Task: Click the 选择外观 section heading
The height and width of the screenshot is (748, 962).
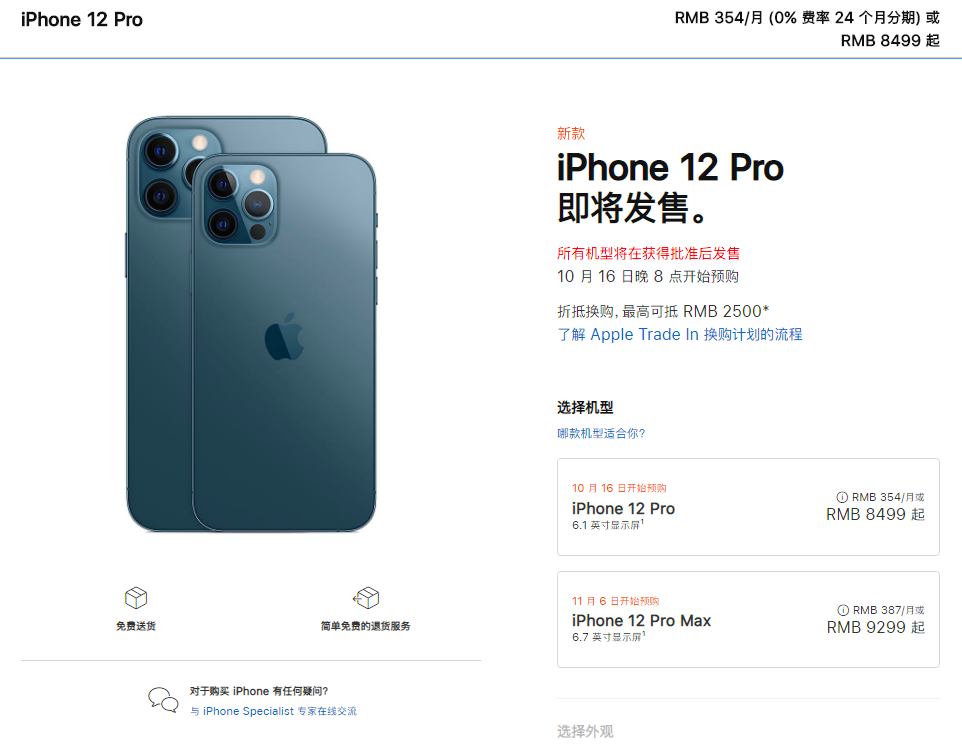Action: click(x=585, y=731)
